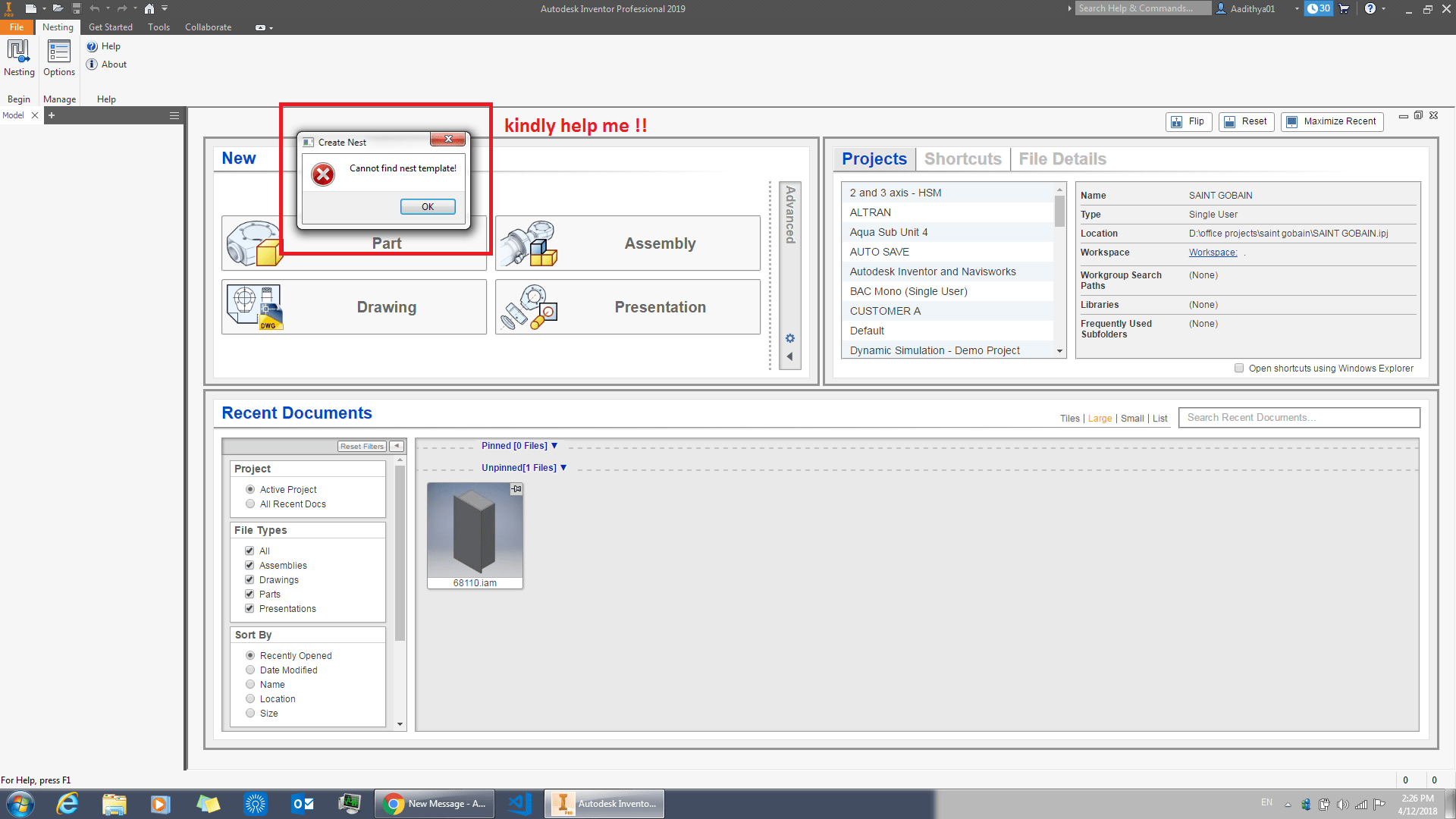Click the filter pane vertical scrollbar thumb

click(x=400, y=554)
